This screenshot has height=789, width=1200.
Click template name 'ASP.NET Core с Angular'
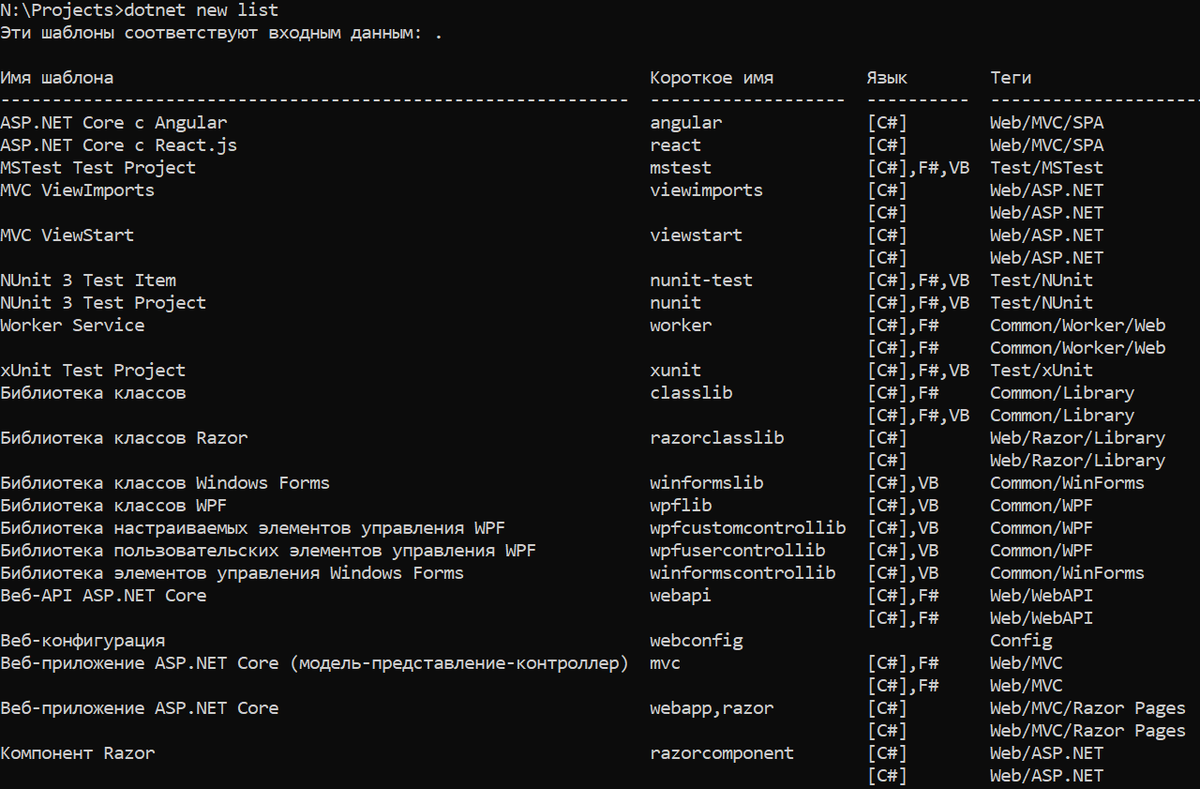pos(114,123)
